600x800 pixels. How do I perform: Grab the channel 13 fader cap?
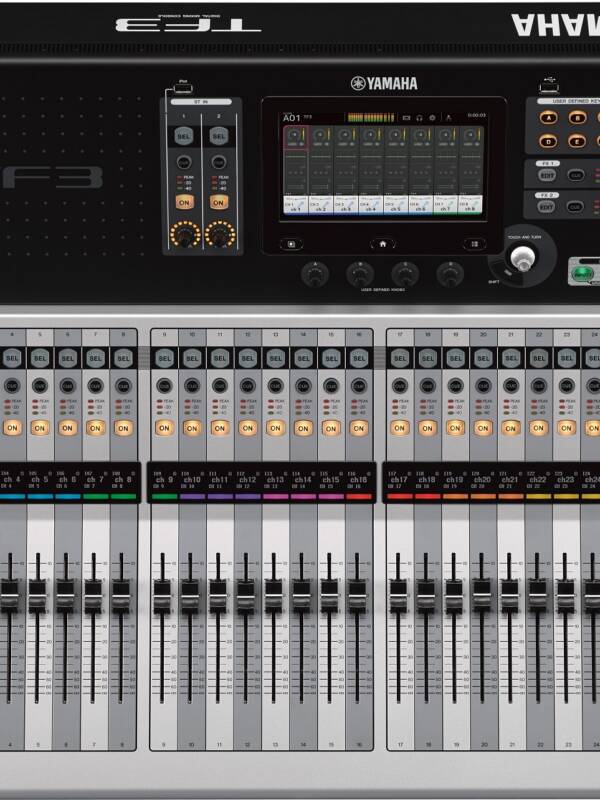(x=273, y=596)
